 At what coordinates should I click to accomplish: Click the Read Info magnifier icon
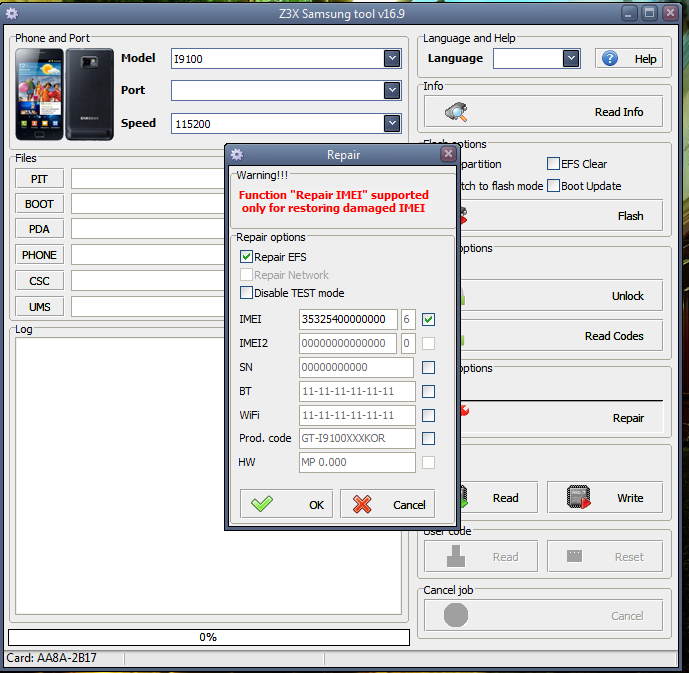click(x=456, y=112)
